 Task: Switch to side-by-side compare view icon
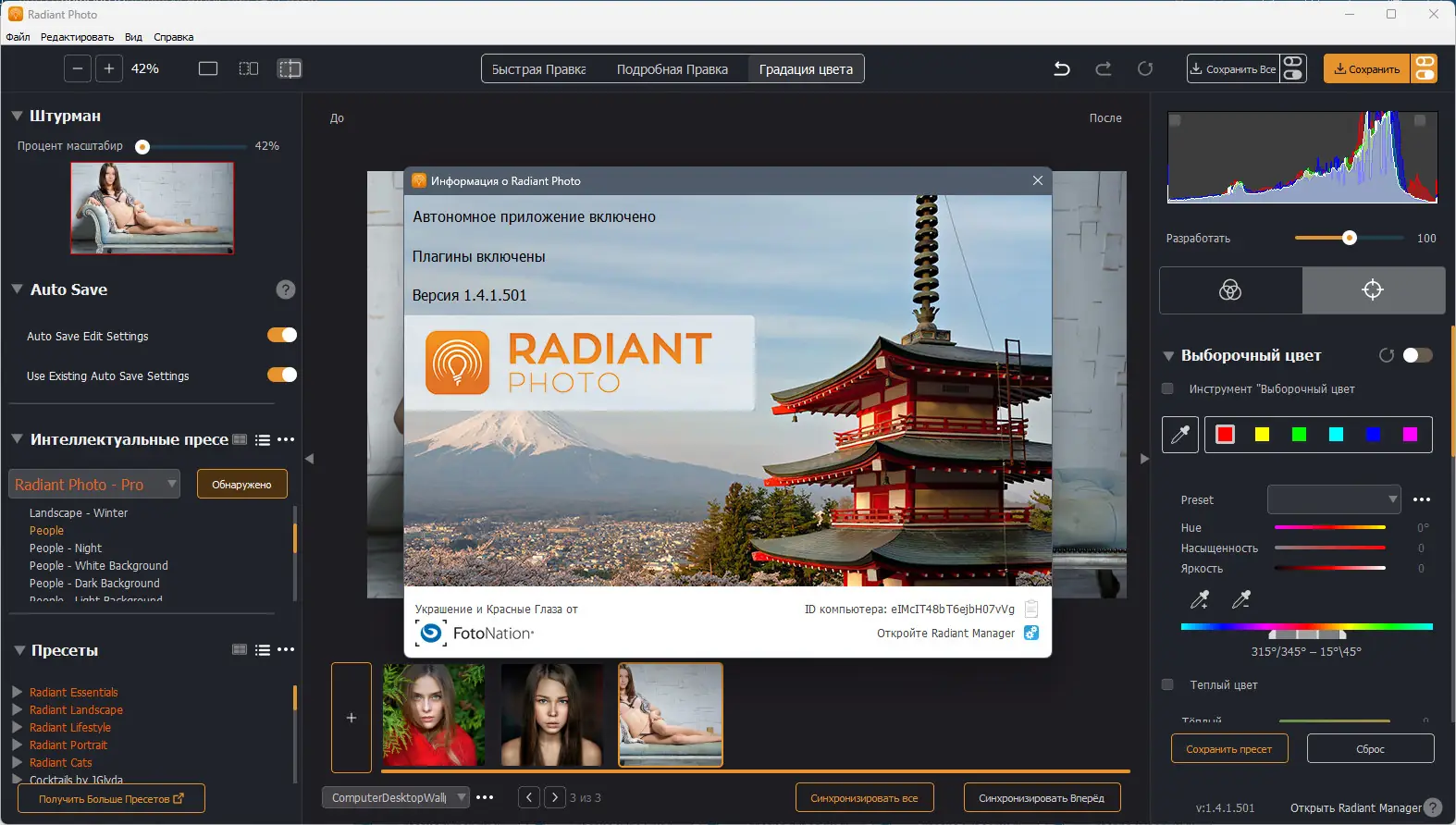pyautogui.click(x=249, y=68)
